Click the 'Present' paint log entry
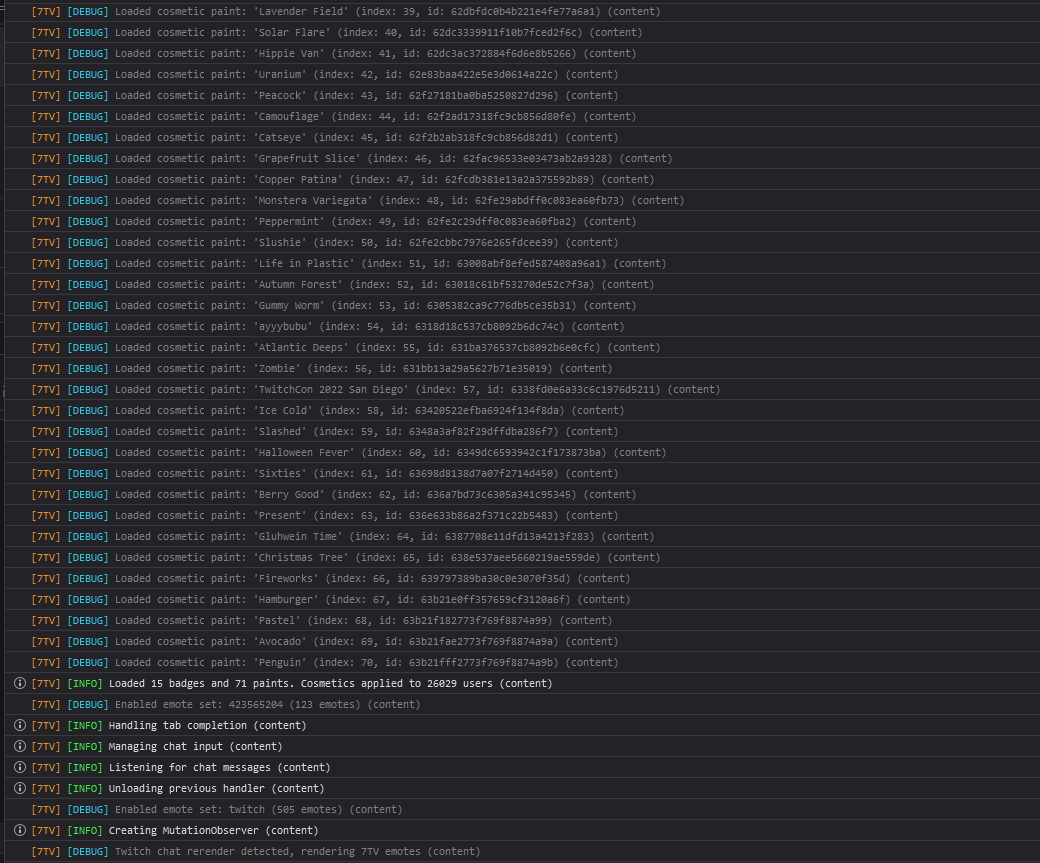This screenshot has width=1040, height=863. [x=523, y=515]
